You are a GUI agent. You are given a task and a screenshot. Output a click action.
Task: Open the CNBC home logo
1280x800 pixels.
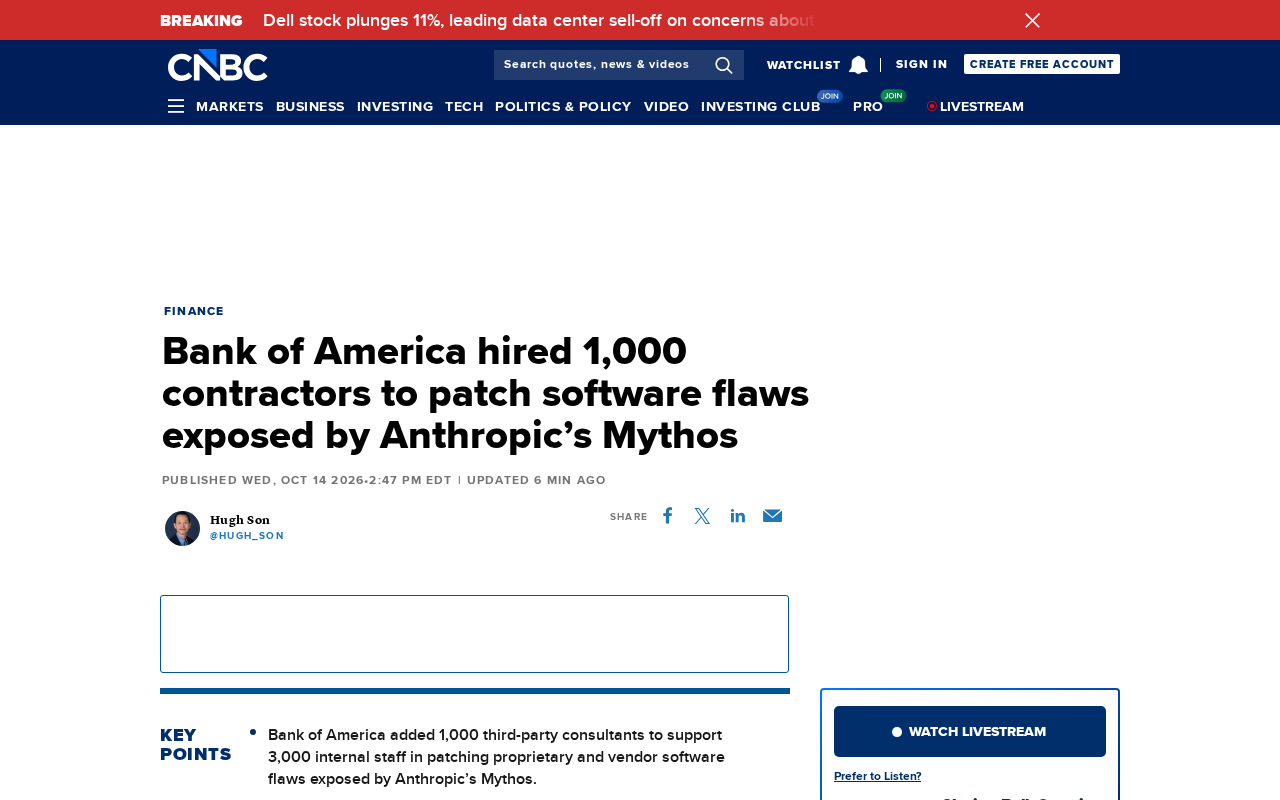click(218, 65)
